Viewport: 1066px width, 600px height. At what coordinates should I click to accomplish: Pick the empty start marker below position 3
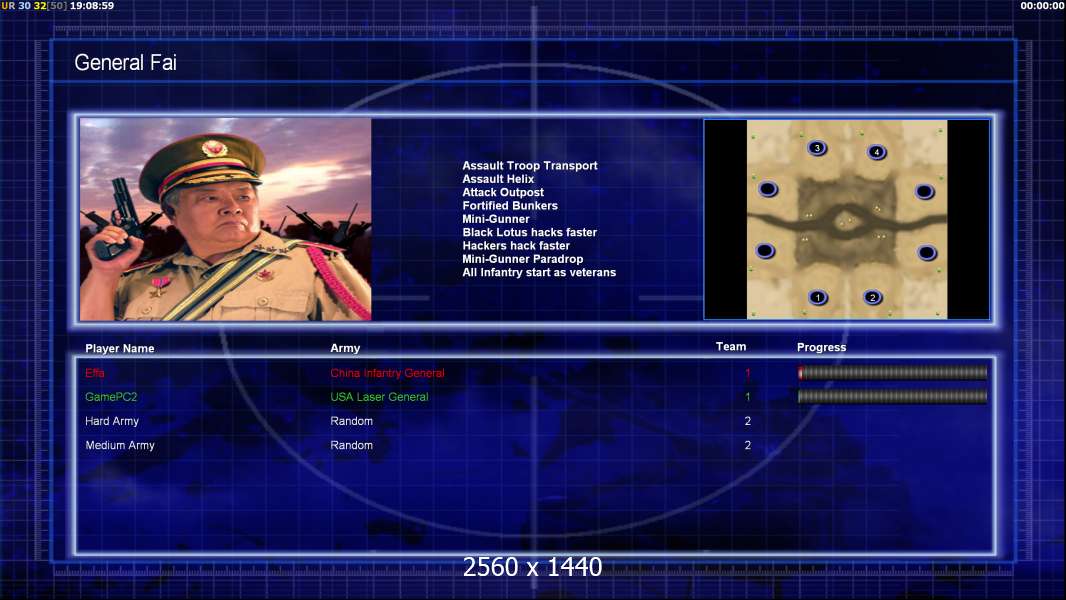pos(768,189)
